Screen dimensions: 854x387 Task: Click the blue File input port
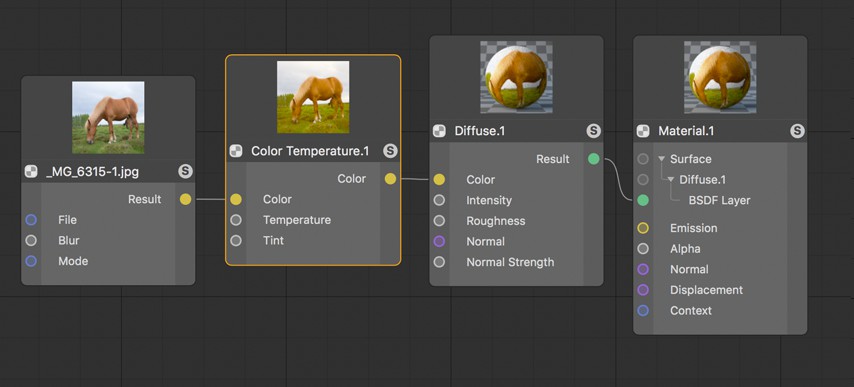click(31, 220)
